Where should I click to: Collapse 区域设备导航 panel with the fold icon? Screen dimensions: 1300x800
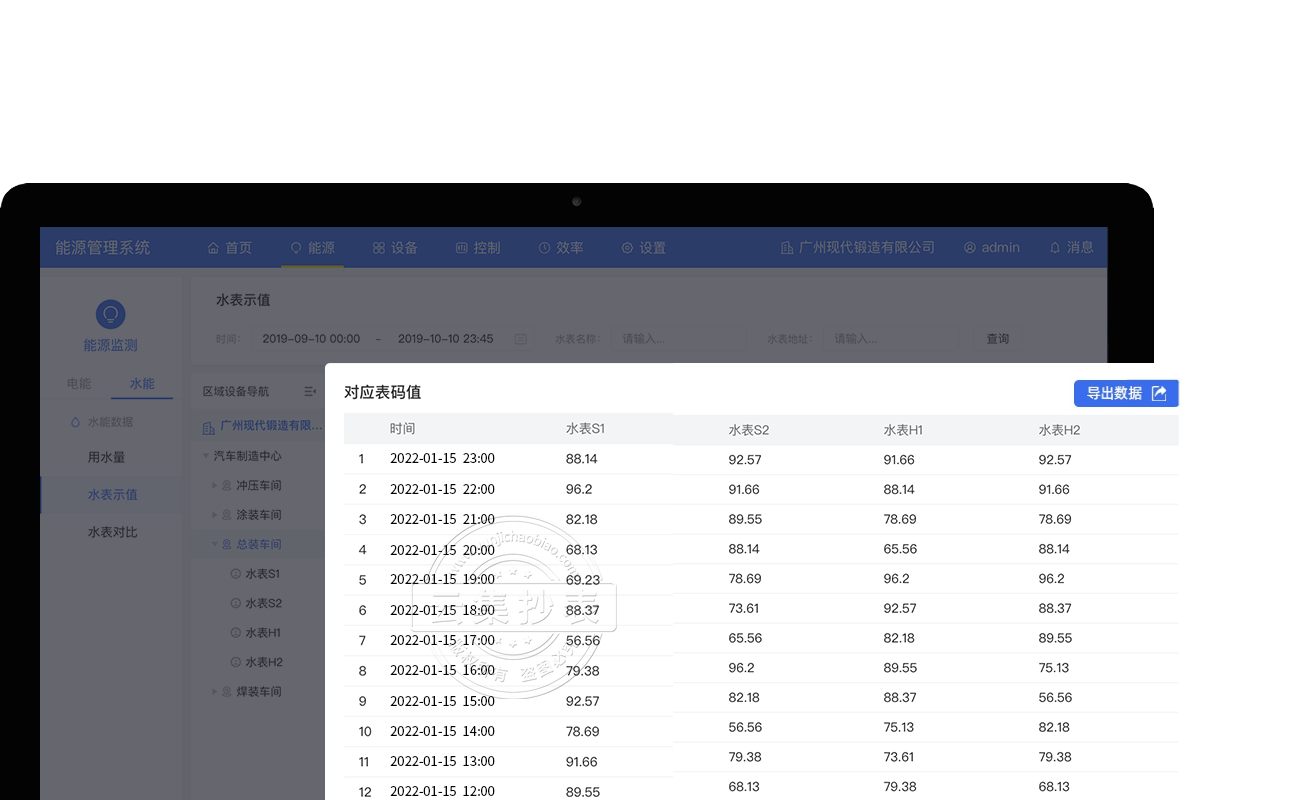coord(309,391)
